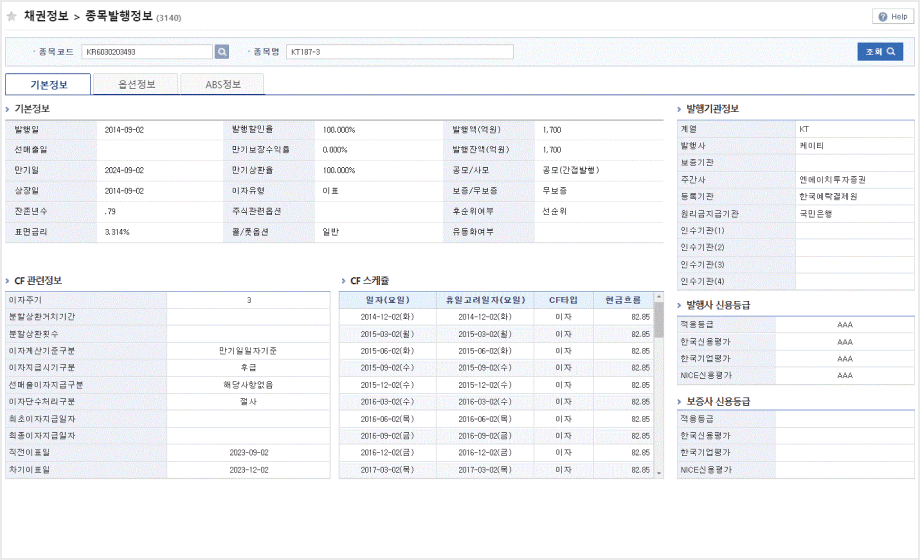Select the 2015-09-02(수) 일자 cell

point(387,368)
